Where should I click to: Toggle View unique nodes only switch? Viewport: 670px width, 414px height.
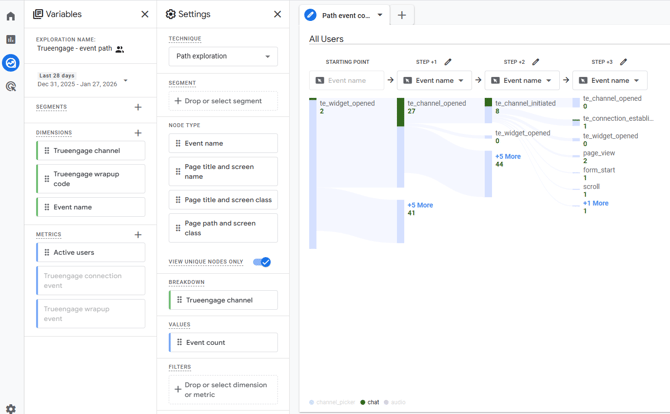(x=262, y=262)
